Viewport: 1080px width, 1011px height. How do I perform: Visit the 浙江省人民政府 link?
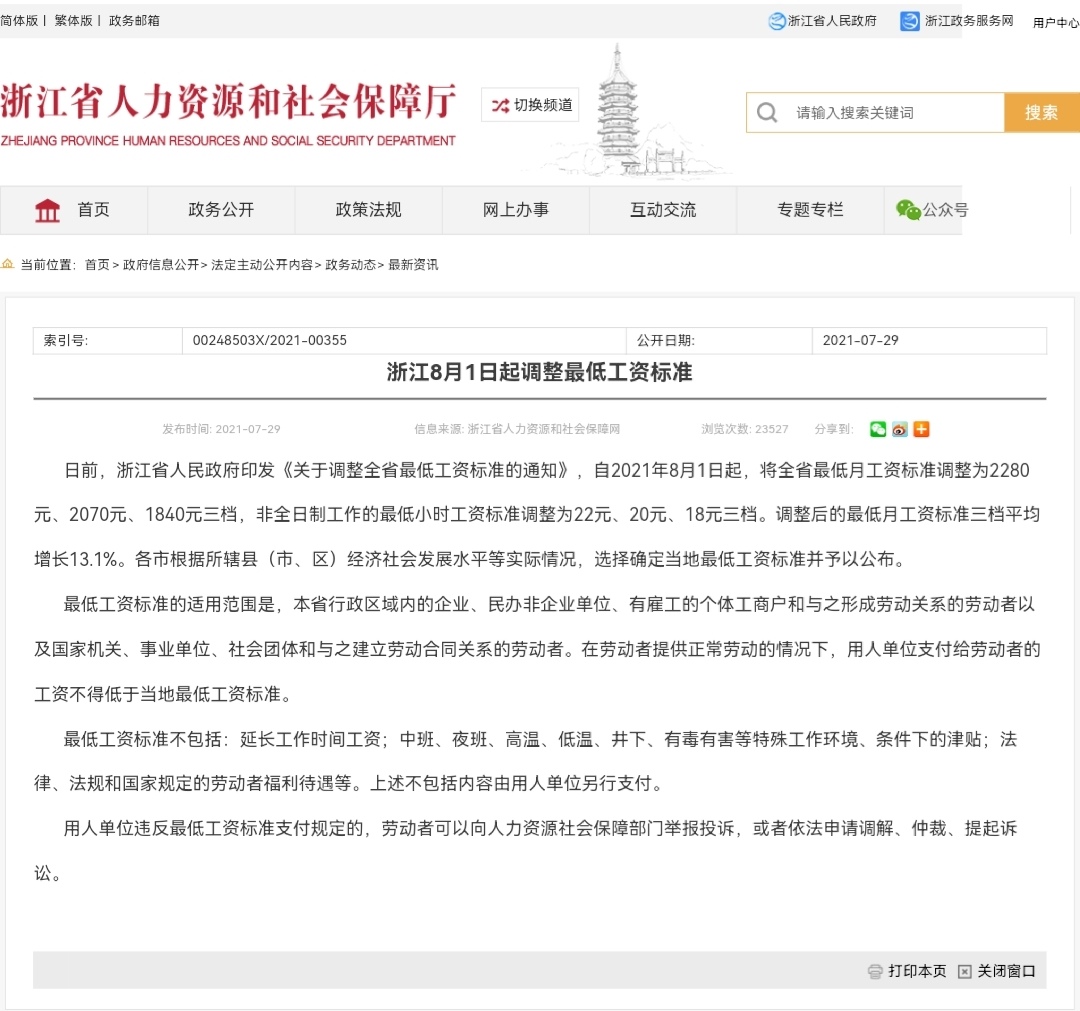(x=832, y=21)
